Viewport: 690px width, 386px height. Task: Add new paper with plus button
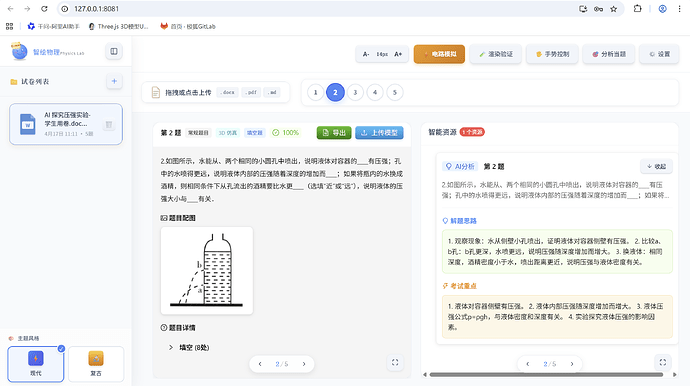(114, 81)
